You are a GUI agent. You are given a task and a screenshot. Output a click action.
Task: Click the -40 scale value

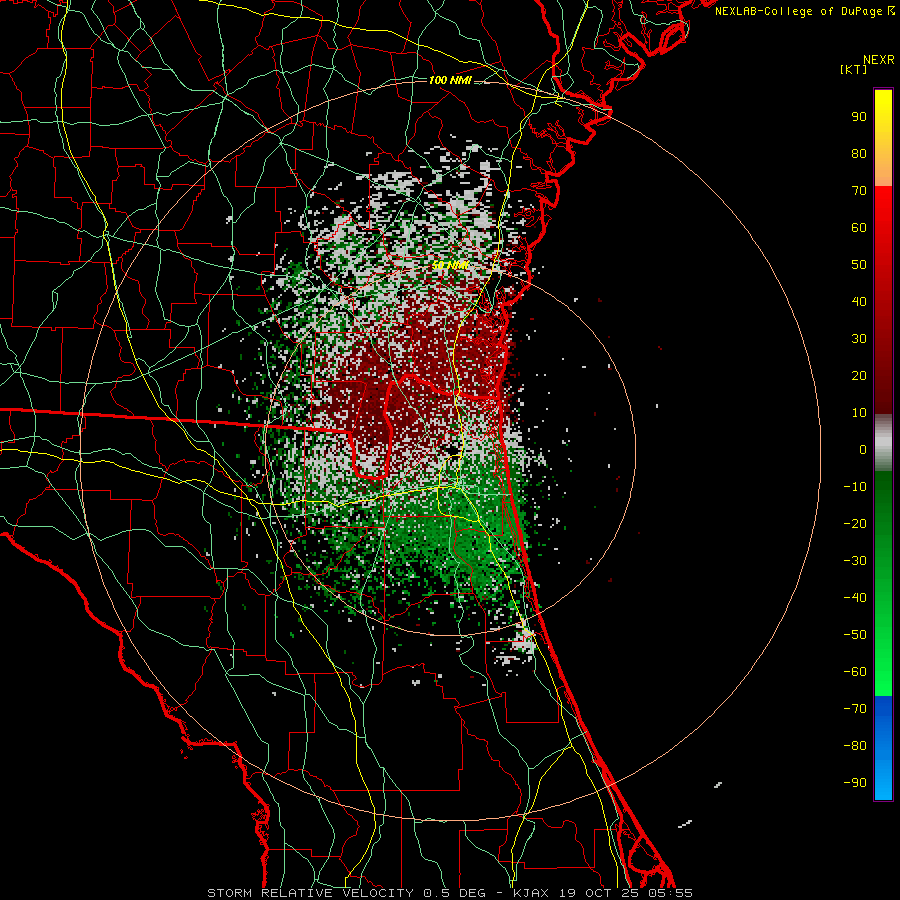[x=855, y=598]
